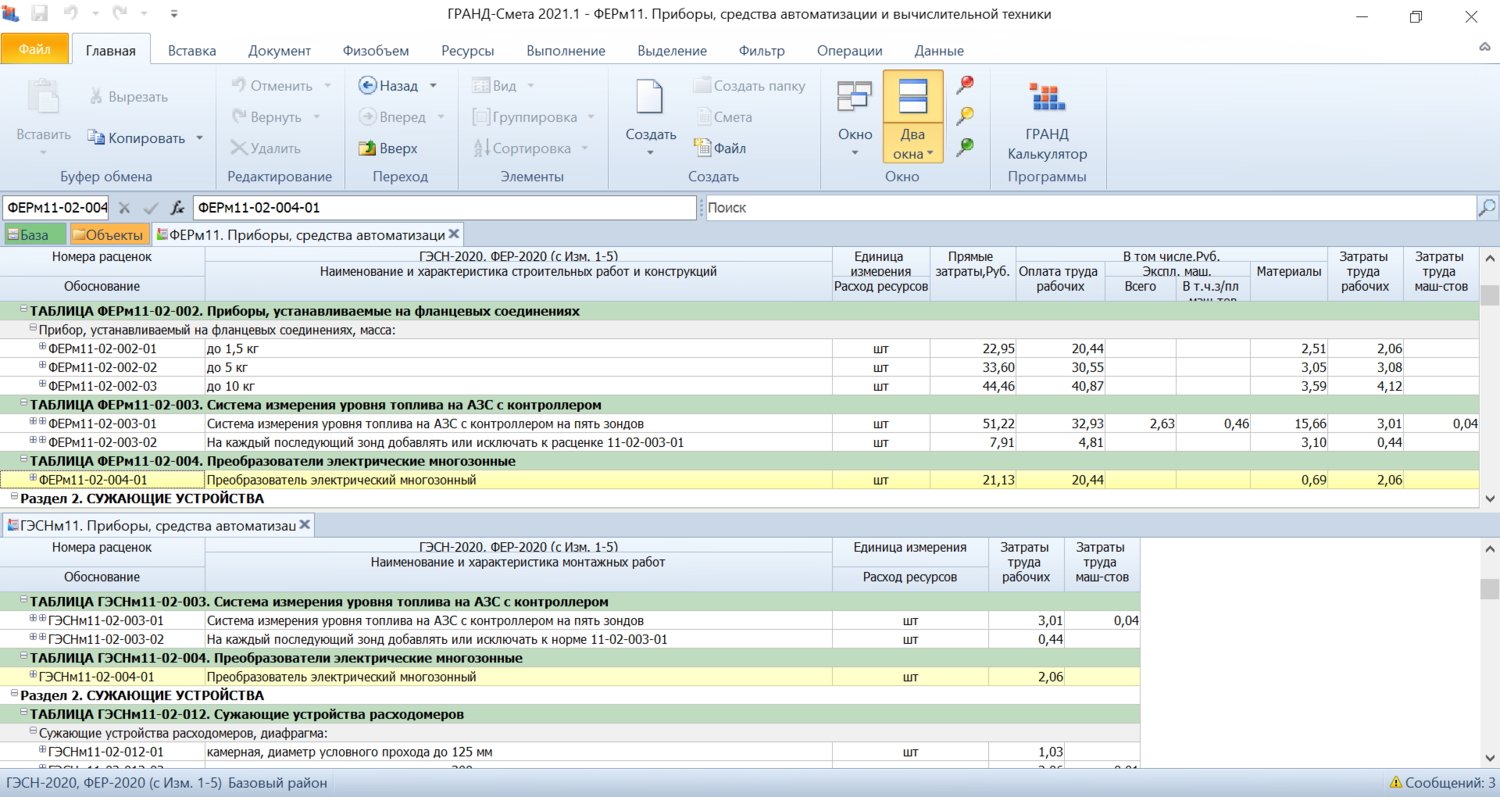Click the Вверх navigation button
The height and width of the screenshot is (797, 1500).
click(x=387, y=148)
